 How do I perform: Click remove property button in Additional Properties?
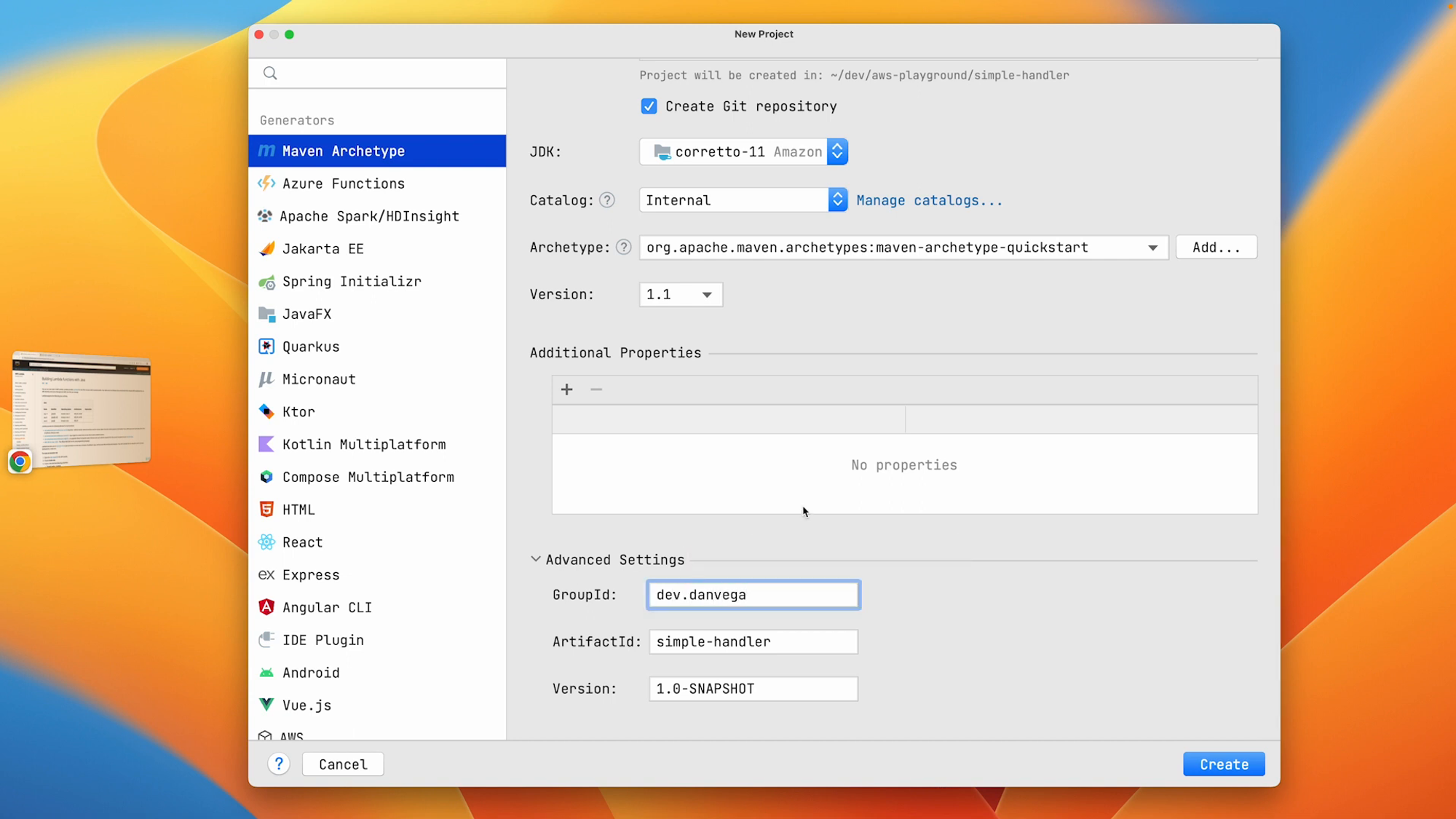click(596, 389)
